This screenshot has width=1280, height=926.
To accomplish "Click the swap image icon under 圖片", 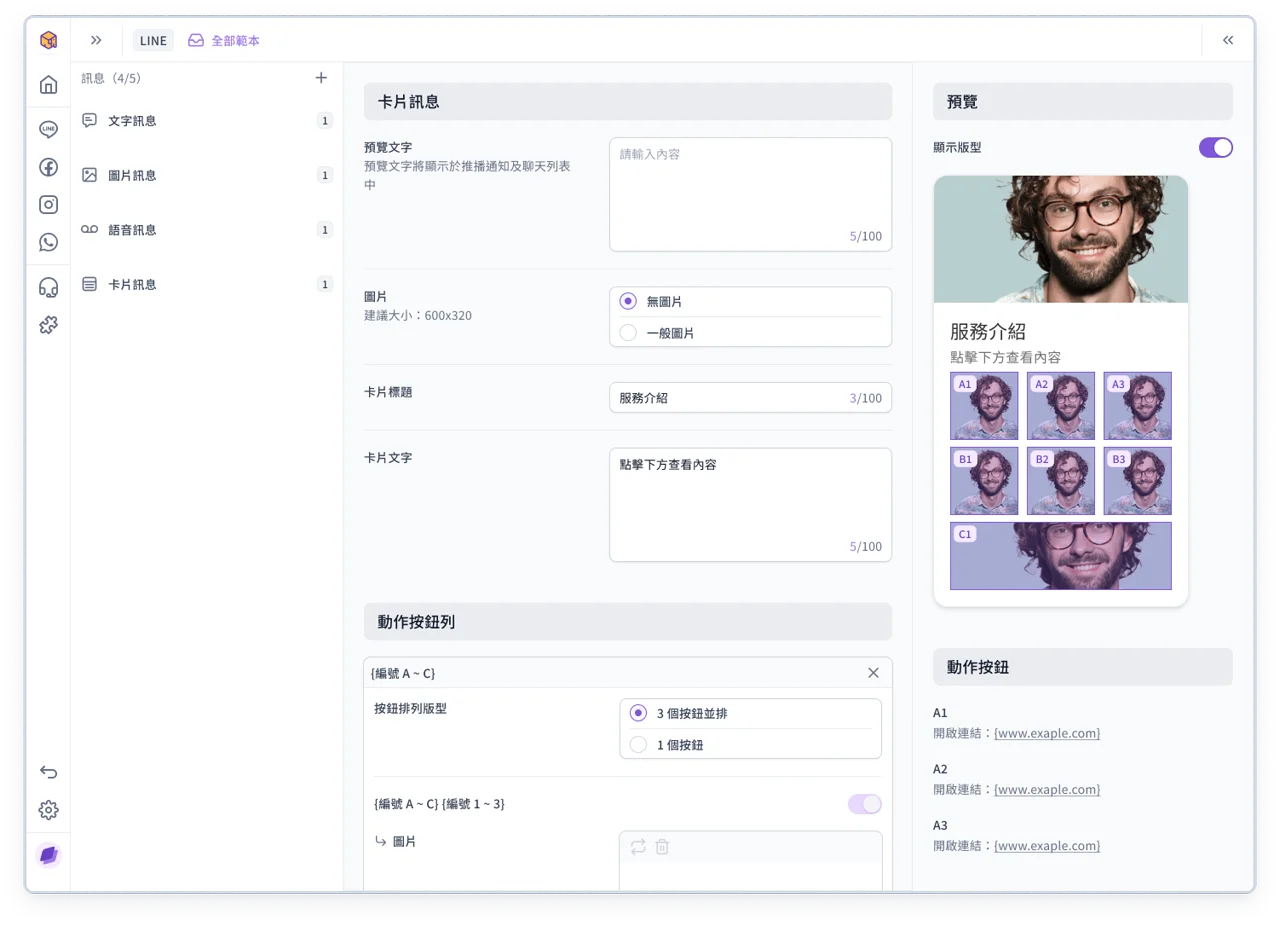I will coord(638,847).
